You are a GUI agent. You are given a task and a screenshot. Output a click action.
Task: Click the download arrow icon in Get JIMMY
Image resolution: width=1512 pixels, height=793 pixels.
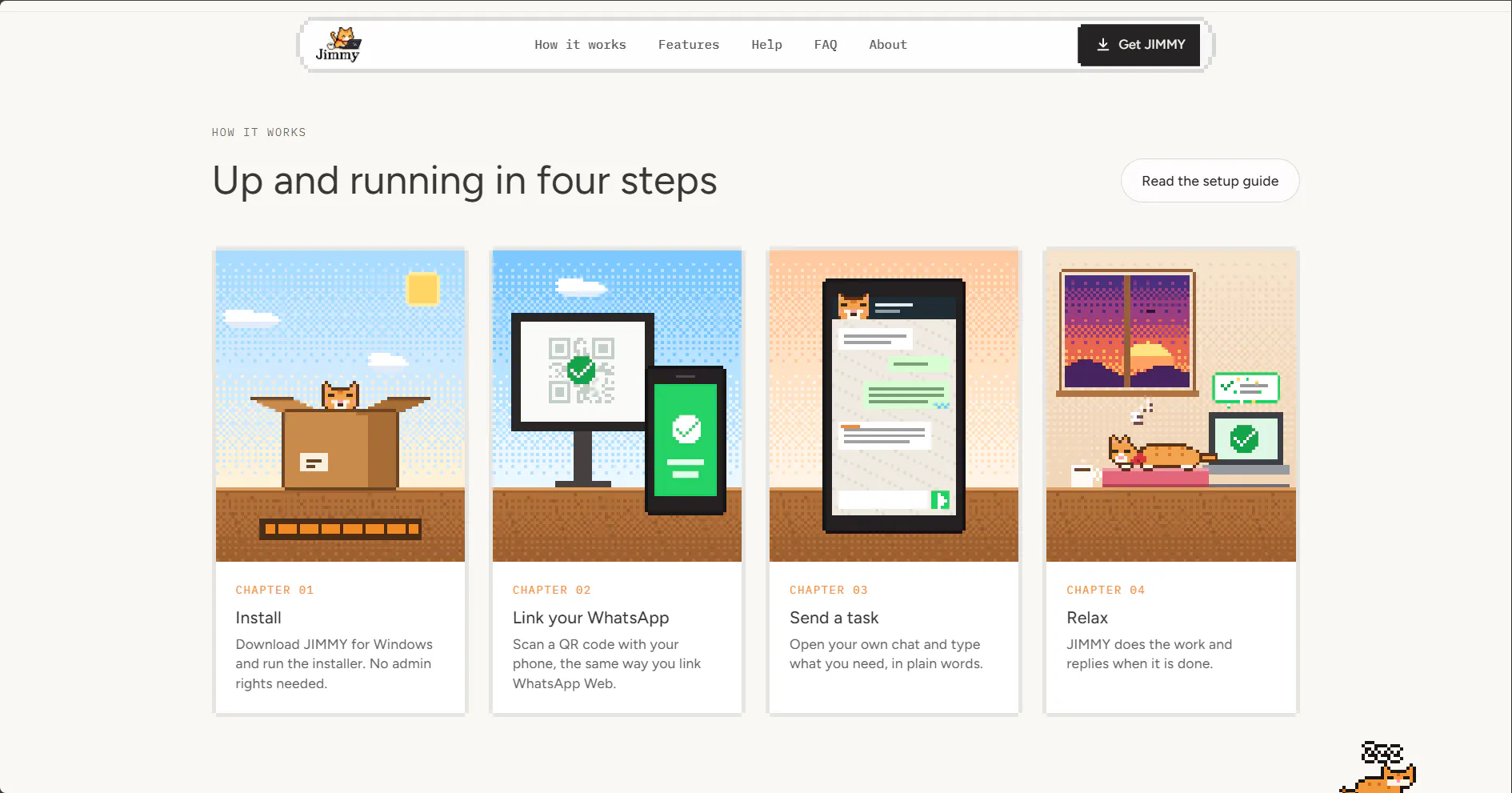tap(1102, 45)
